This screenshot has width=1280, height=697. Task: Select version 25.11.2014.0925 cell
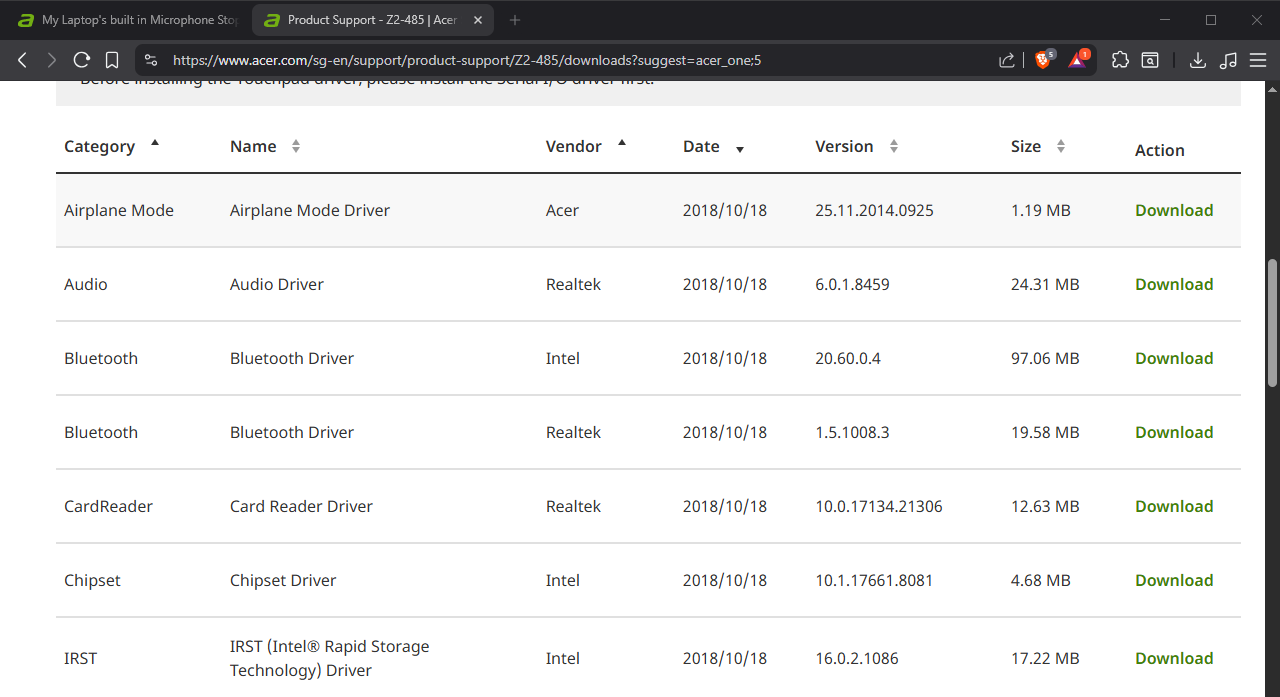(874, 210)
